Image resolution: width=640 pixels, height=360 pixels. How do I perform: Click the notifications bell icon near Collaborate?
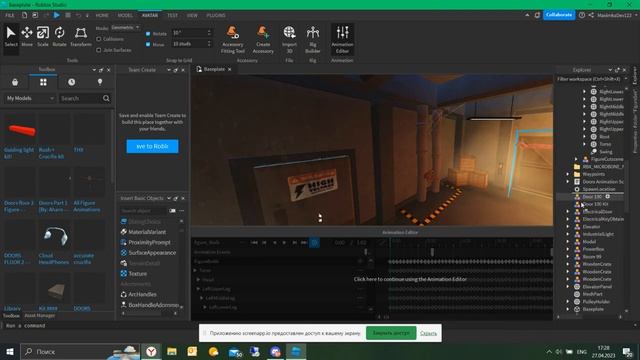coord(537,15)
